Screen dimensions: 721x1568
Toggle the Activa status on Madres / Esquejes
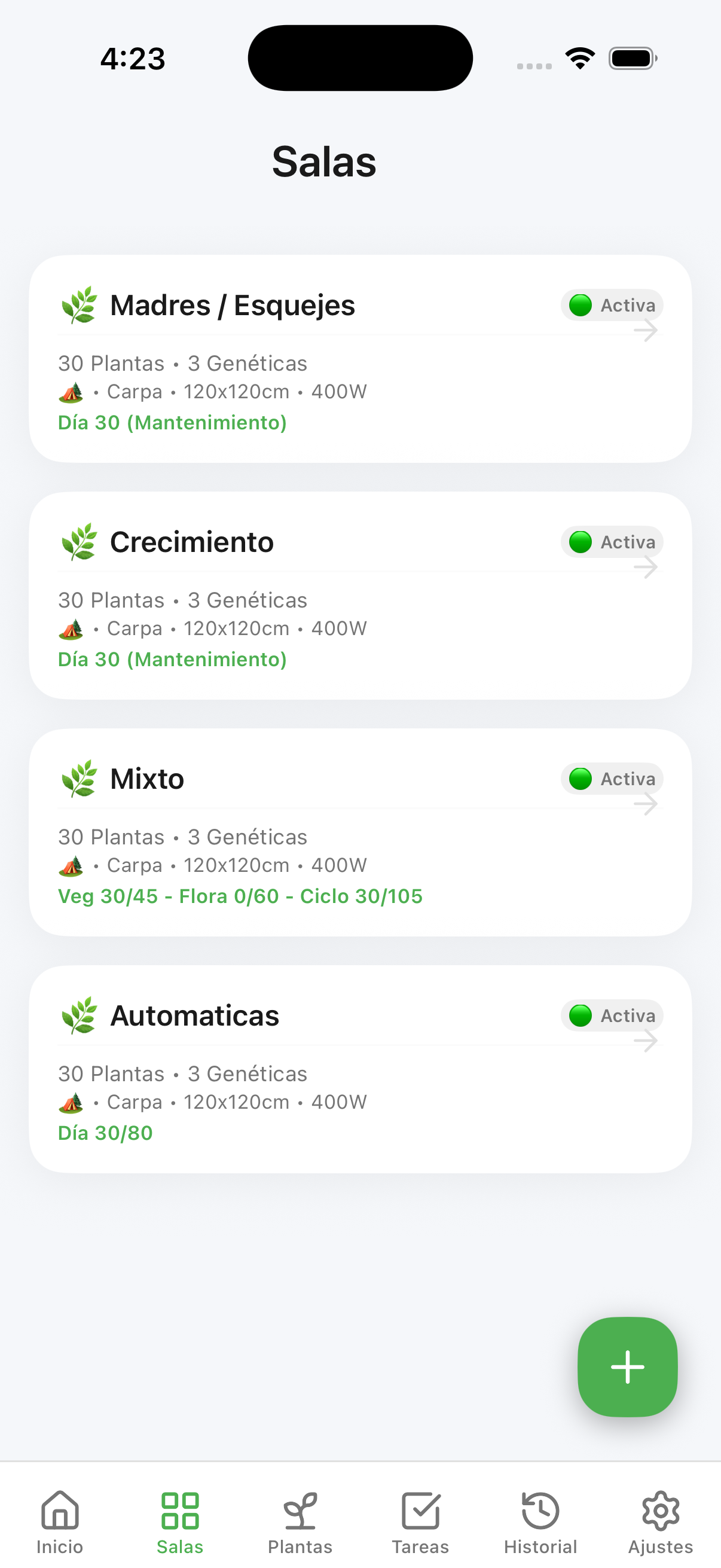click(612, 305)
